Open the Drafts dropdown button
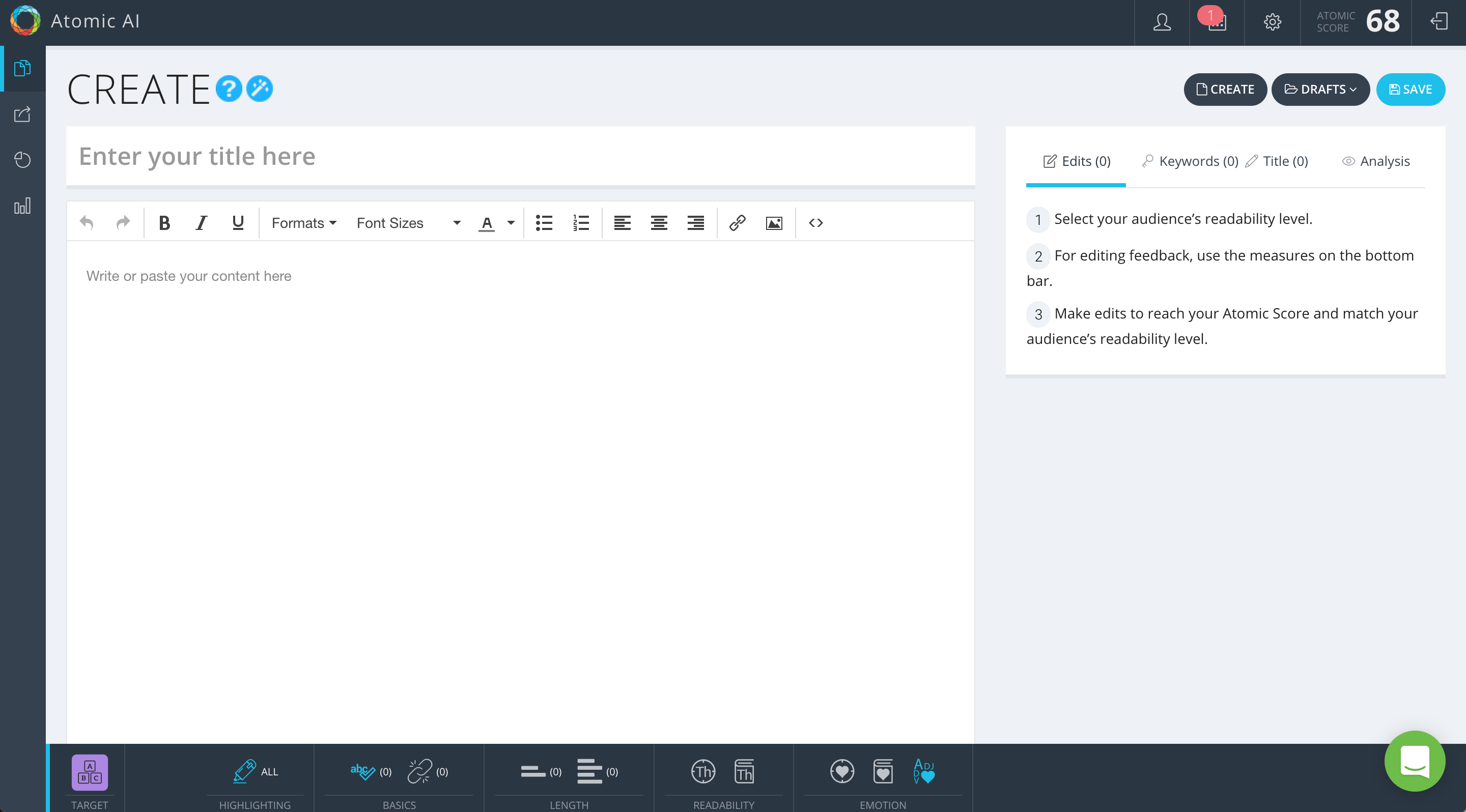The image size is (1466, 812). (x=1320, y=89)
